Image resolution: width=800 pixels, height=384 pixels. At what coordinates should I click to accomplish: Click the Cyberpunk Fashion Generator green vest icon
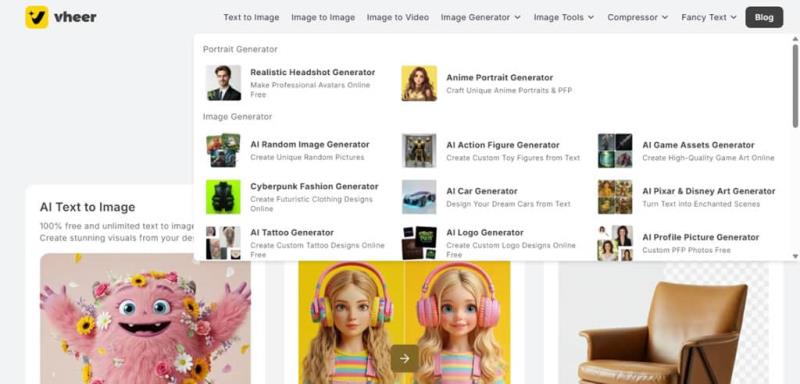[223, 197]
